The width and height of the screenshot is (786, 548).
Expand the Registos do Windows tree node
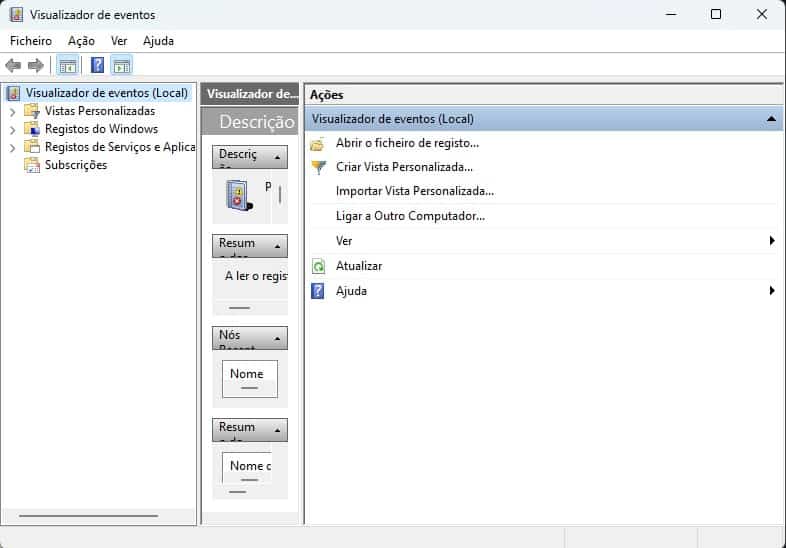(13, 130)
